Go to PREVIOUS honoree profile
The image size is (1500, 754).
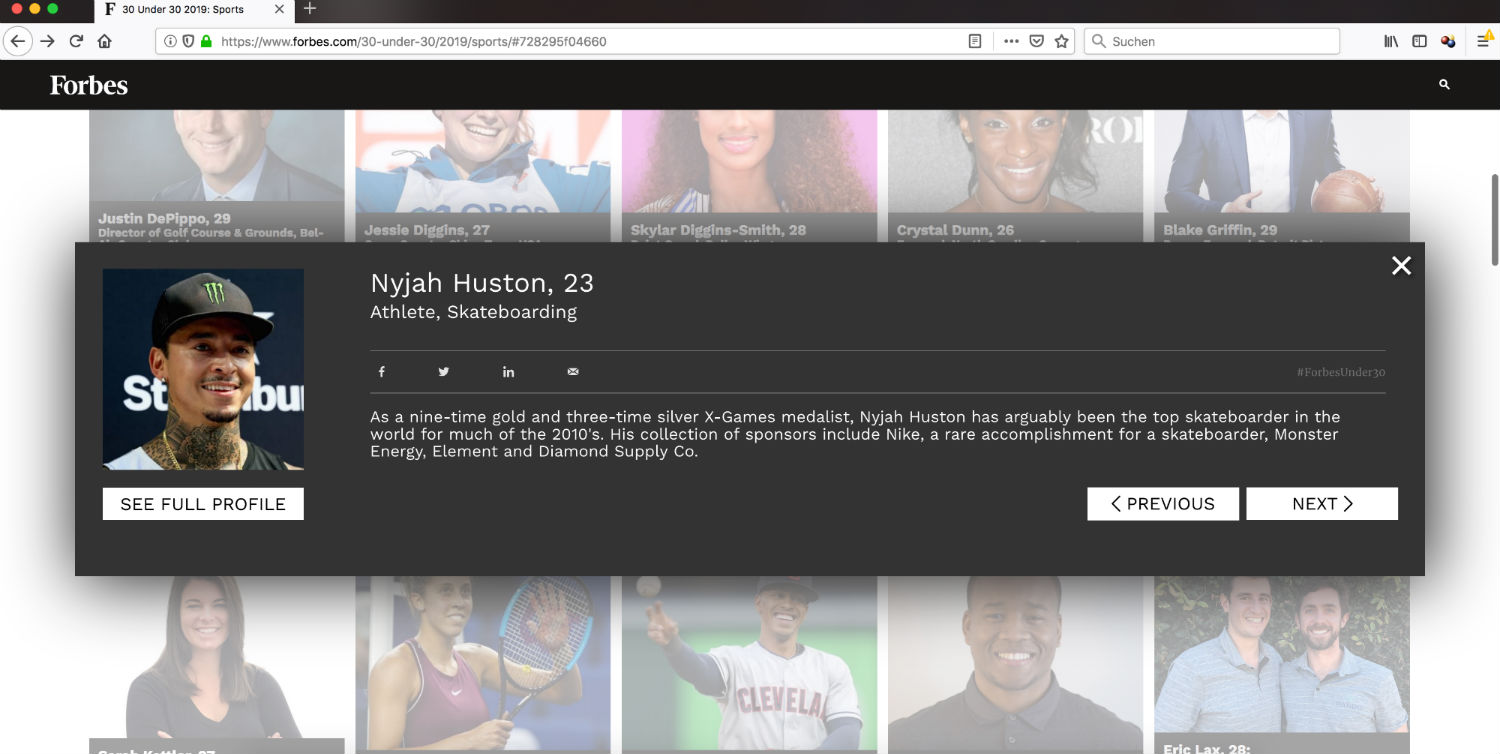(x=1163, y=504)
